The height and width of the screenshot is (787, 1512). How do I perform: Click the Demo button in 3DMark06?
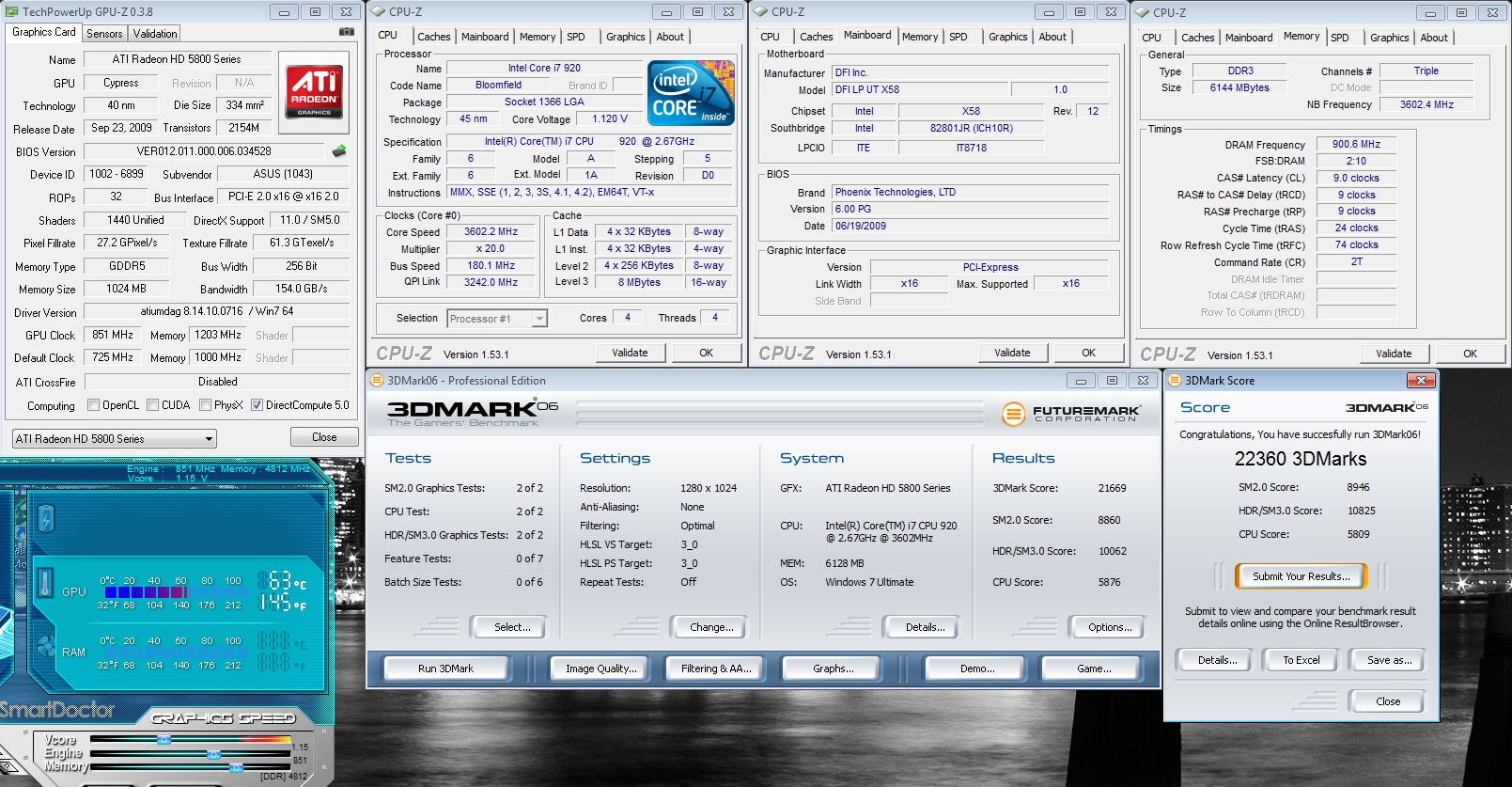click(977, 669)
